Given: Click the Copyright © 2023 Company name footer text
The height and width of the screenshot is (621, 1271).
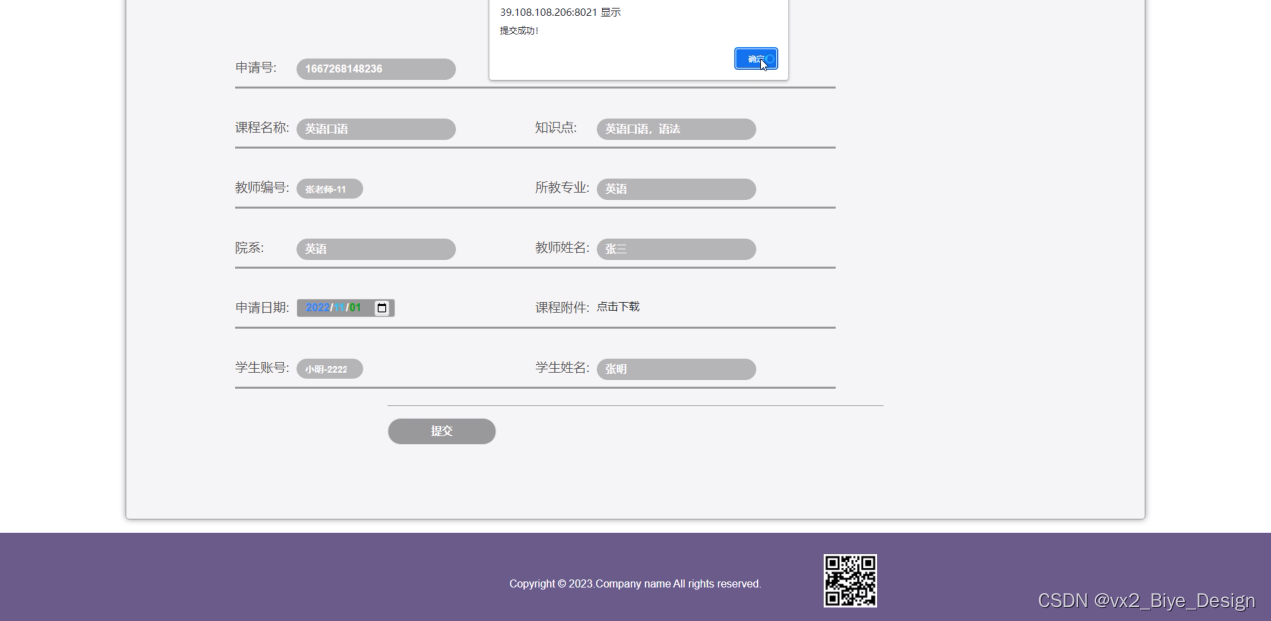Looking at the screenshot, I should click(x=635, y=584).
